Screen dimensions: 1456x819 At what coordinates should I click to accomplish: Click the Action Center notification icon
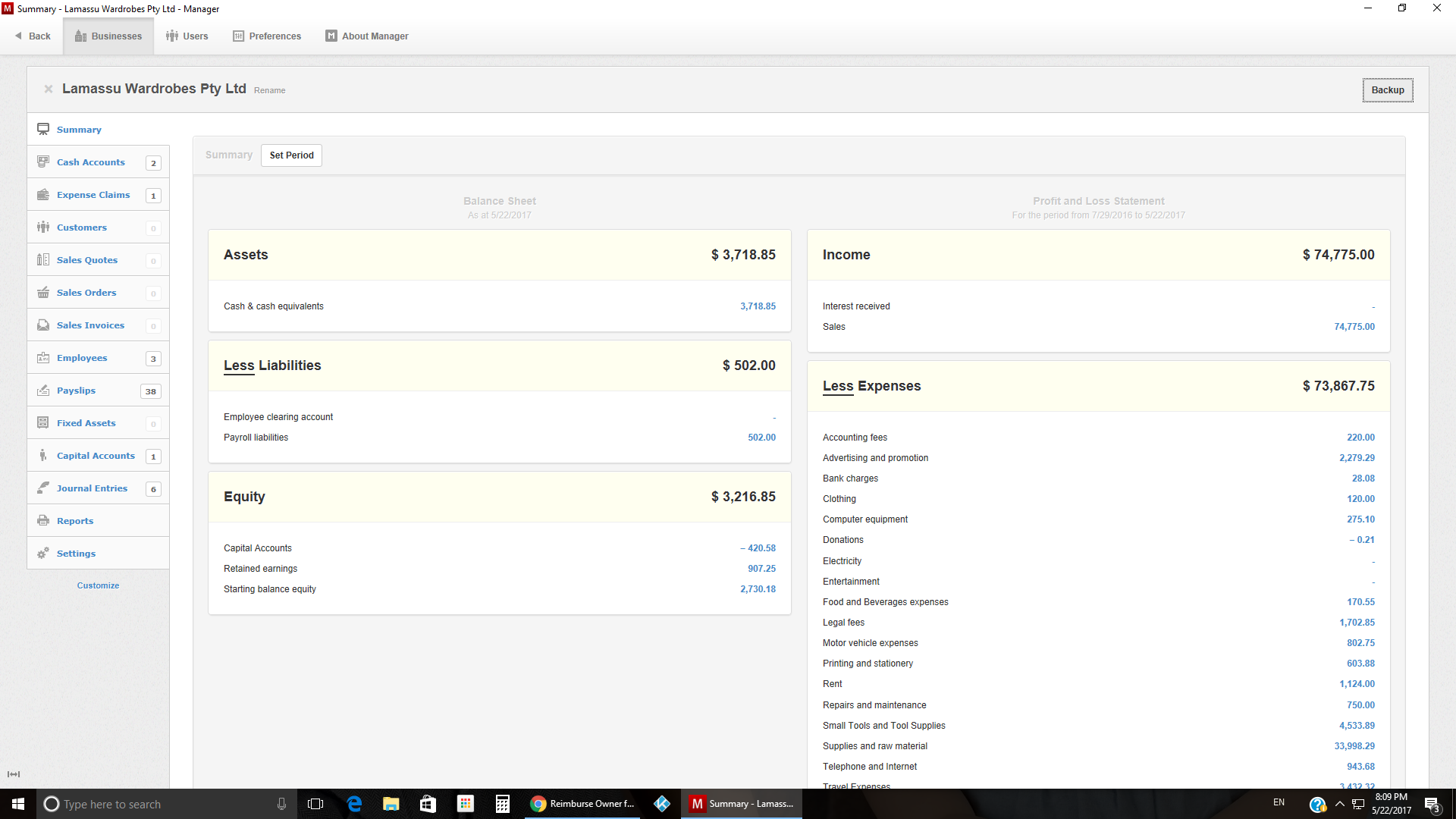tap(1432, 804)
